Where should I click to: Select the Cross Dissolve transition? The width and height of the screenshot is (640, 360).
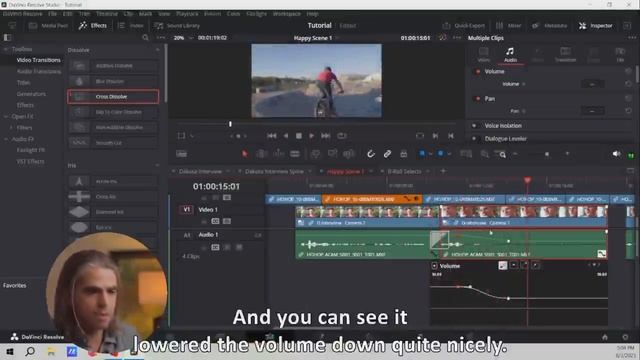113,97
